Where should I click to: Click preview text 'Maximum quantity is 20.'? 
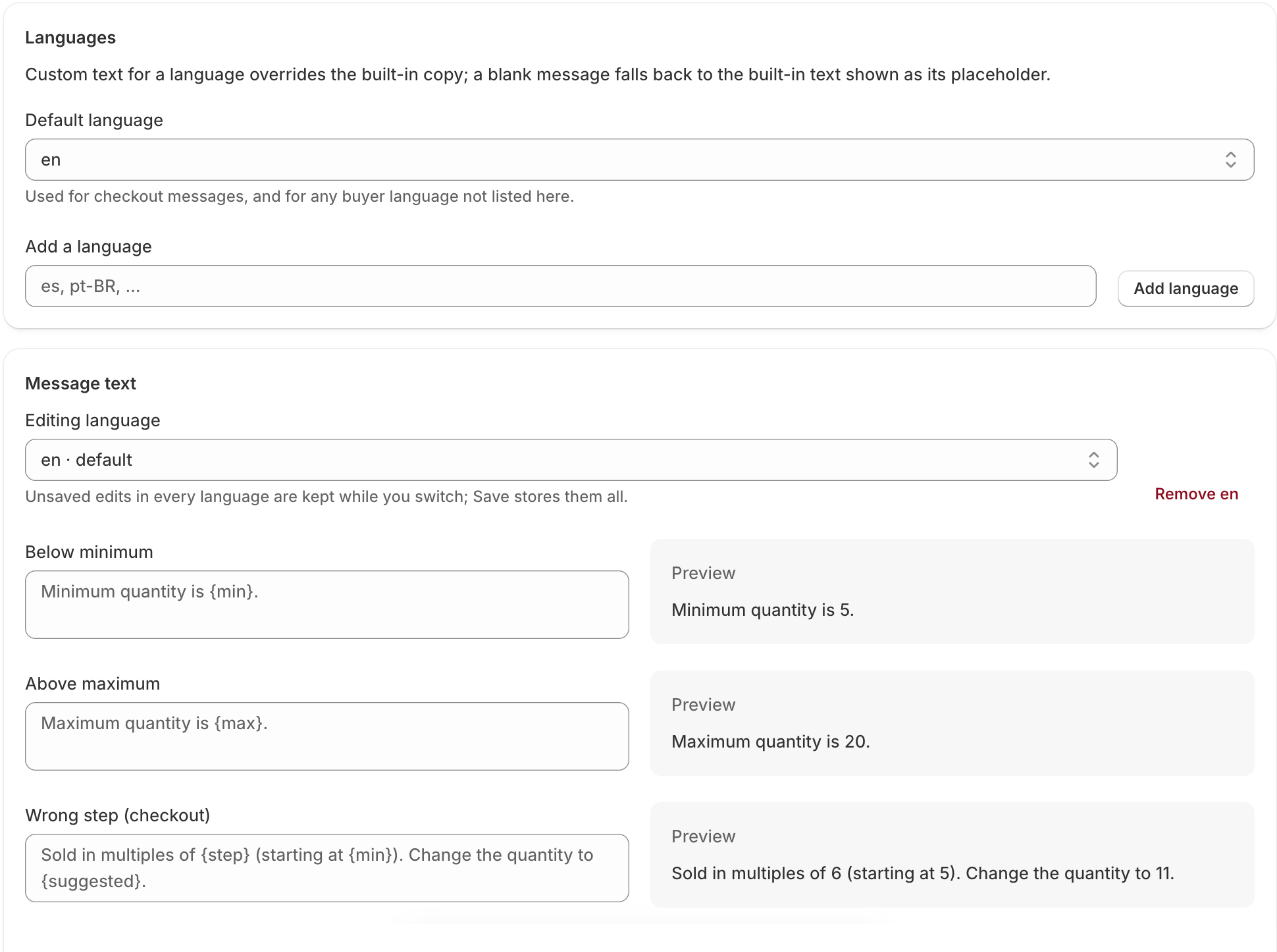[x=771, y=742]
